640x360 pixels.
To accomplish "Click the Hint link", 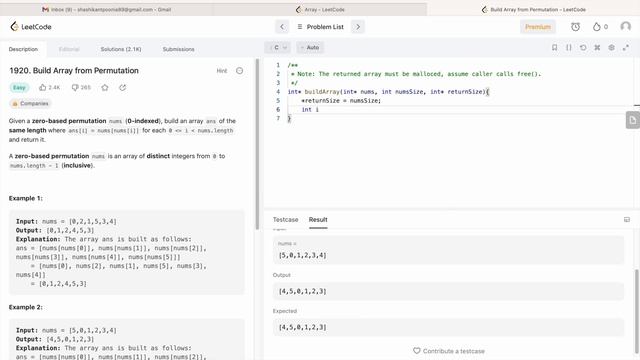I will click(x=222, y=71).
